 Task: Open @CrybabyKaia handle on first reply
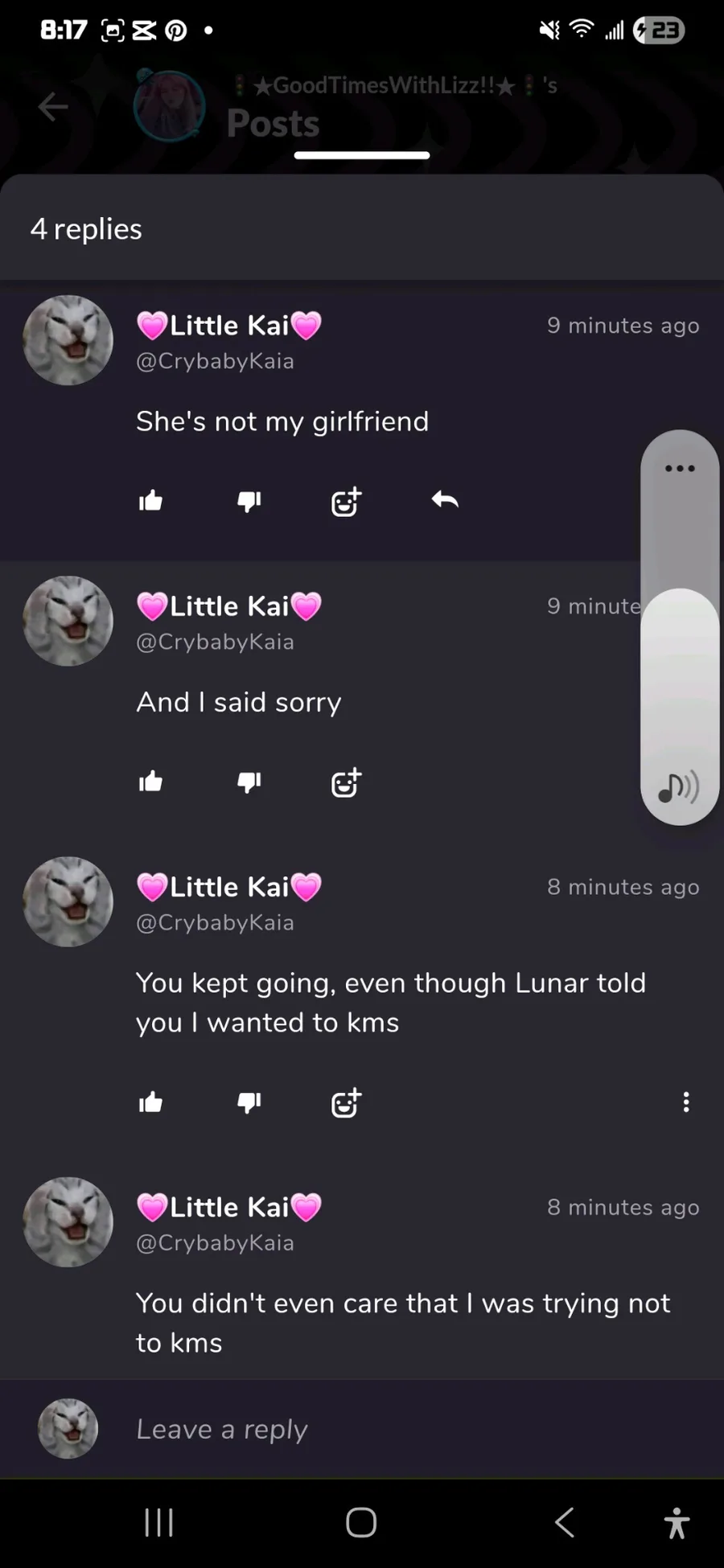coord(215,361)
